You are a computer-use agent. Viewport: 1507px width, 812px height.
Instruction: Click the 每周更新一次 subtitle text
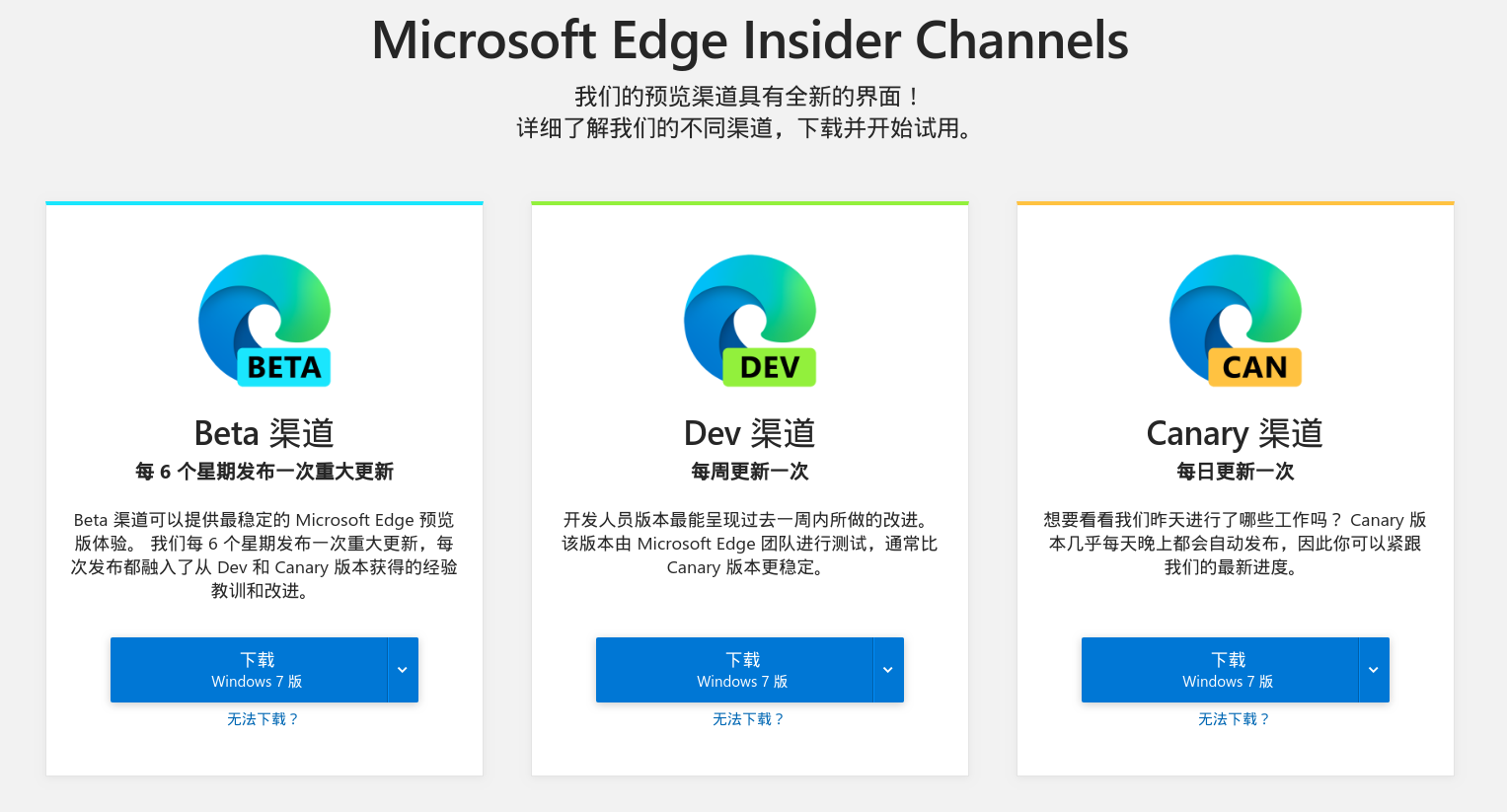(x=750, y=472)
